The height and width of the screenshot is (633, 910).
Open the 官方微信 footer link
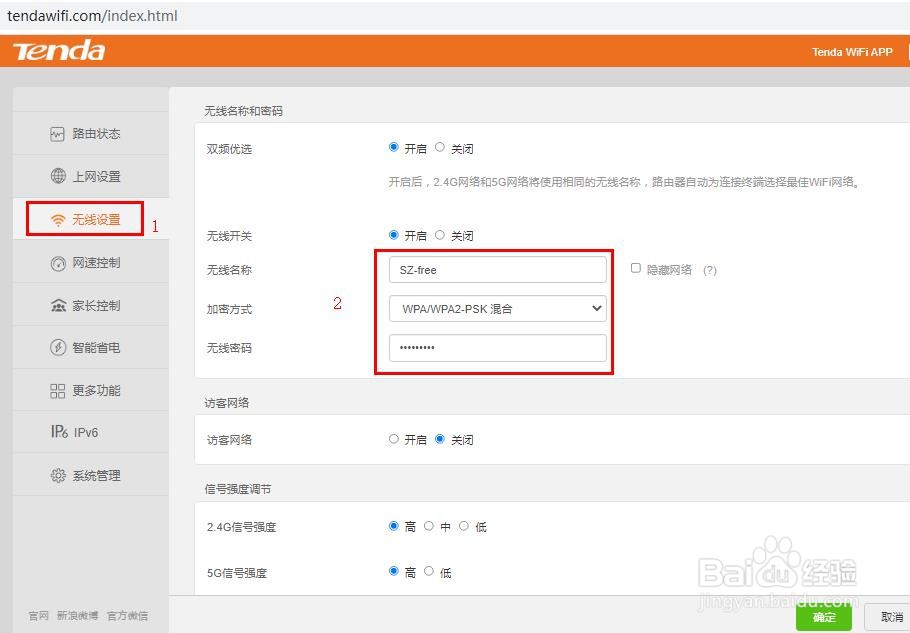click(x=127, y=617)
